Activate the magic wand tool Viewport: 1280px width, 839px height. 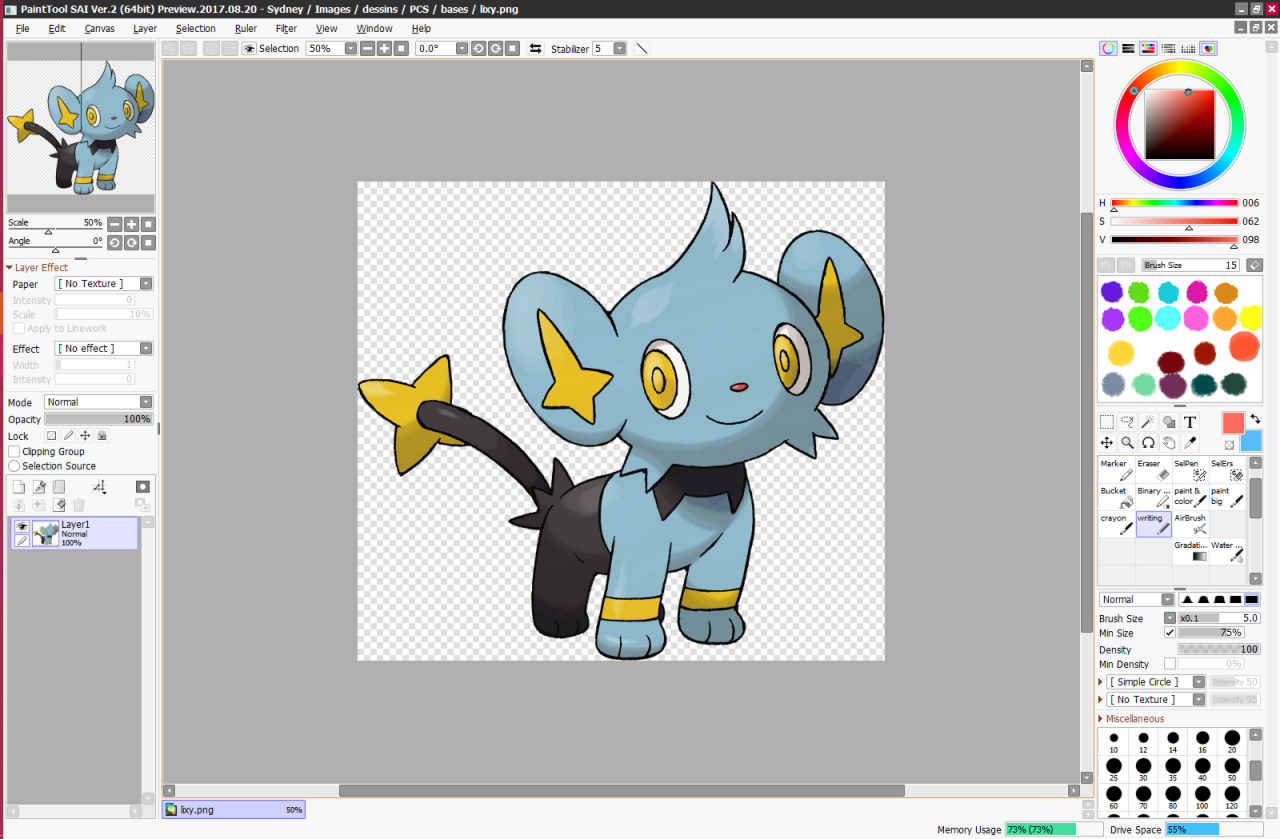1149,422
